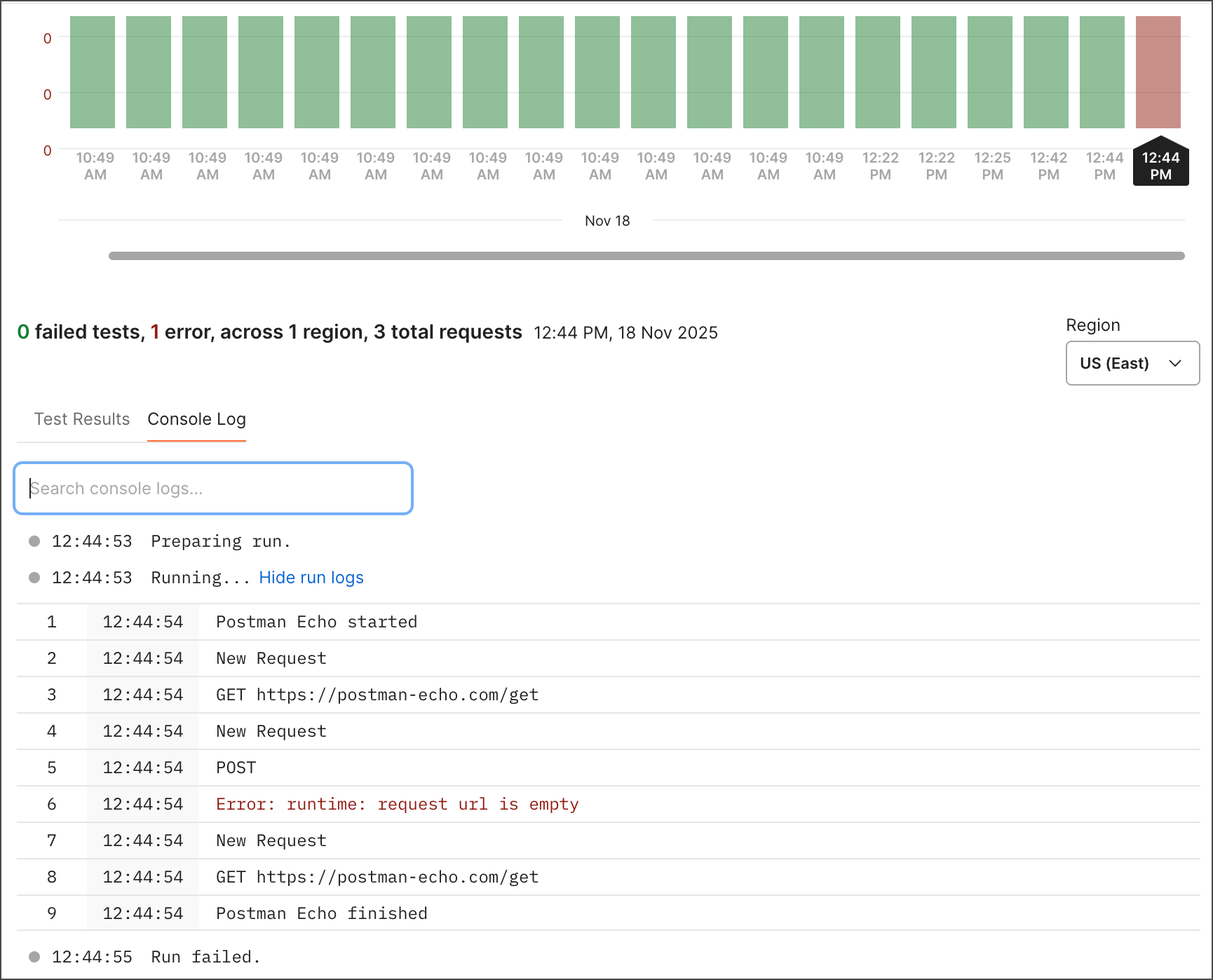
Task: Select the 12:42 PM run bar
Action: point(1048,72)
